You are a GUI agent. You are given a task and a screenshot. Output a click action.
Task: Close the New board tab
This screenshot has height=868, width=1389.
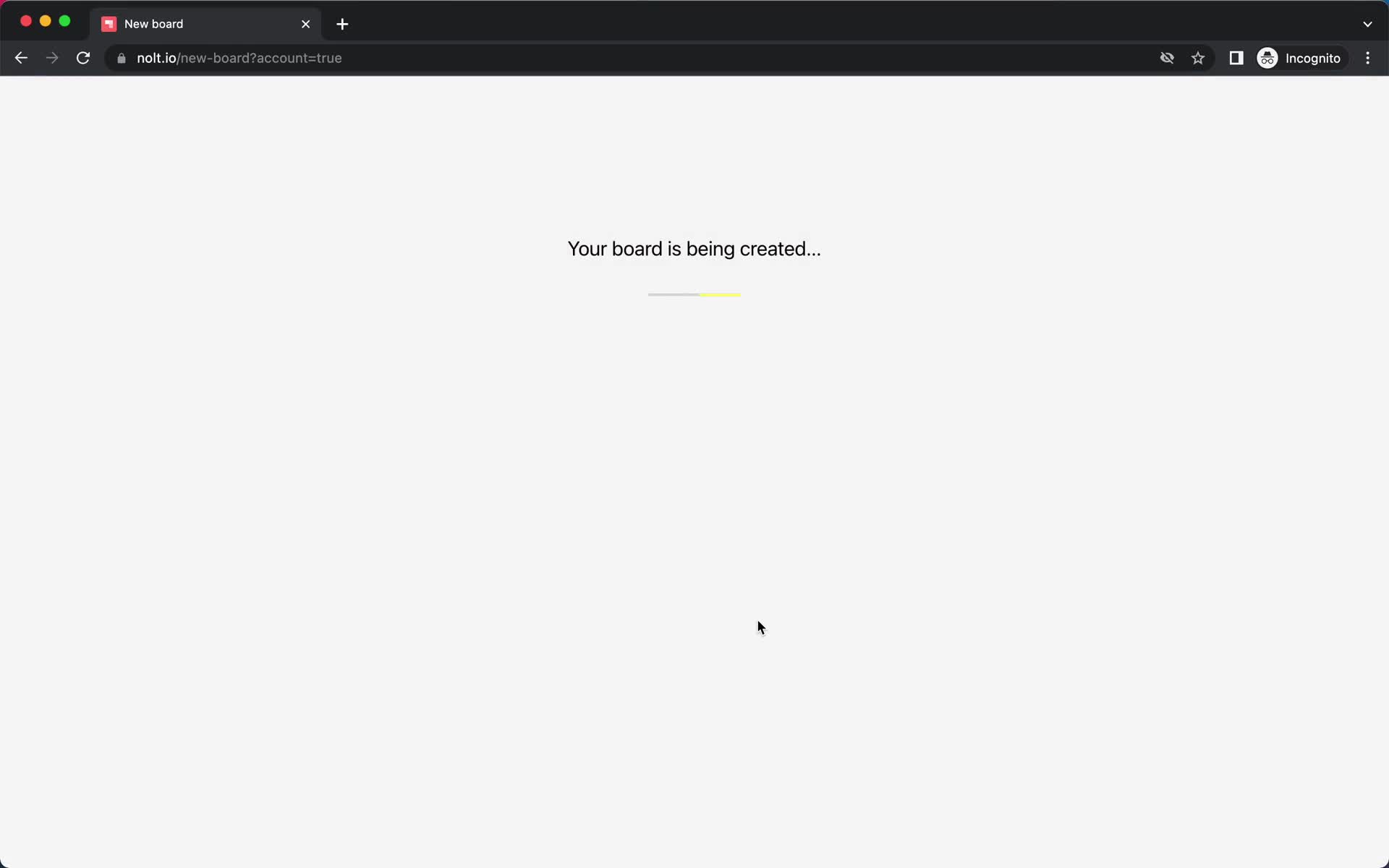click(x=305, y=24)
